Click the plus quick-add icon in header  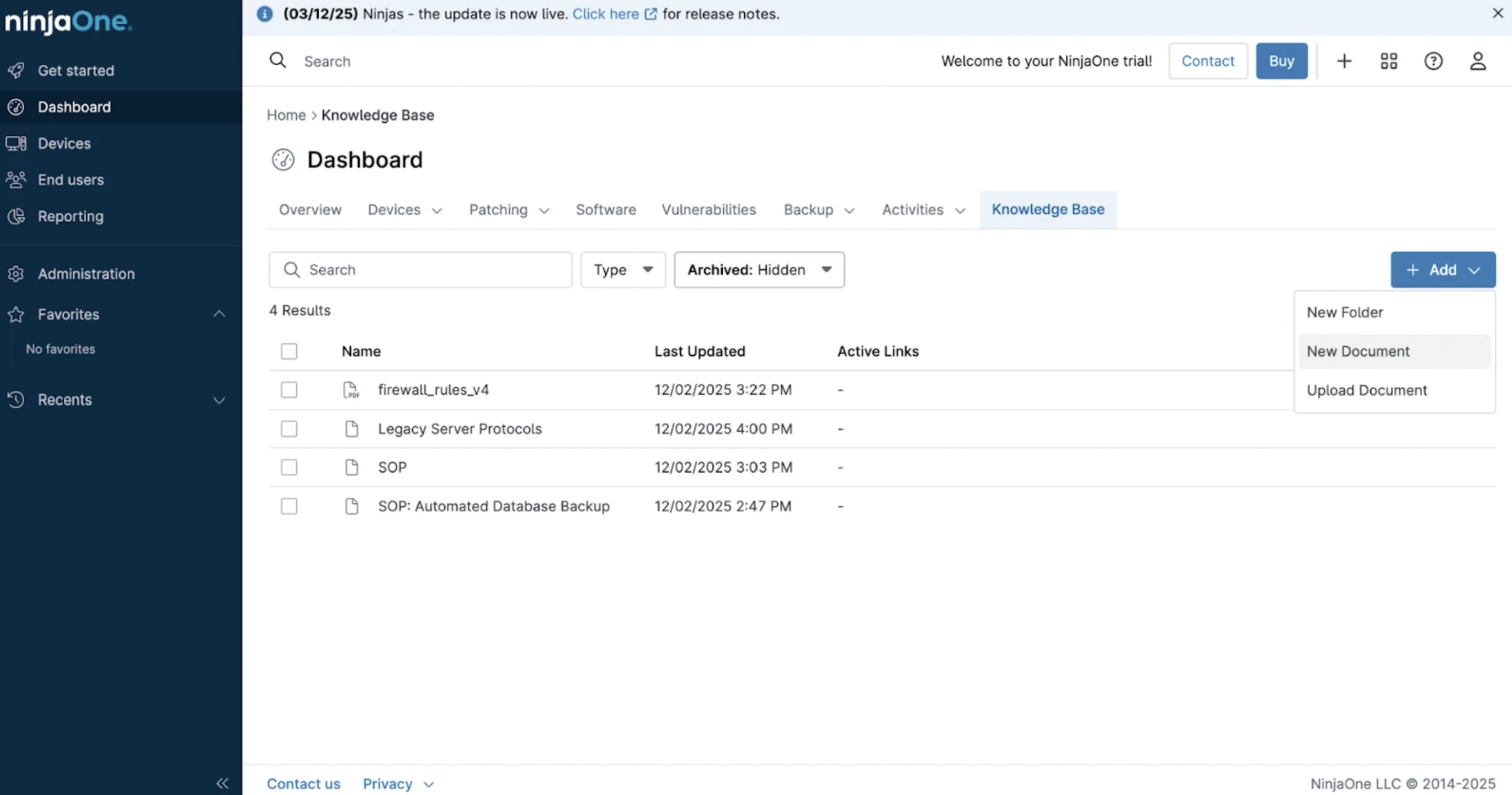point(1344,61)
